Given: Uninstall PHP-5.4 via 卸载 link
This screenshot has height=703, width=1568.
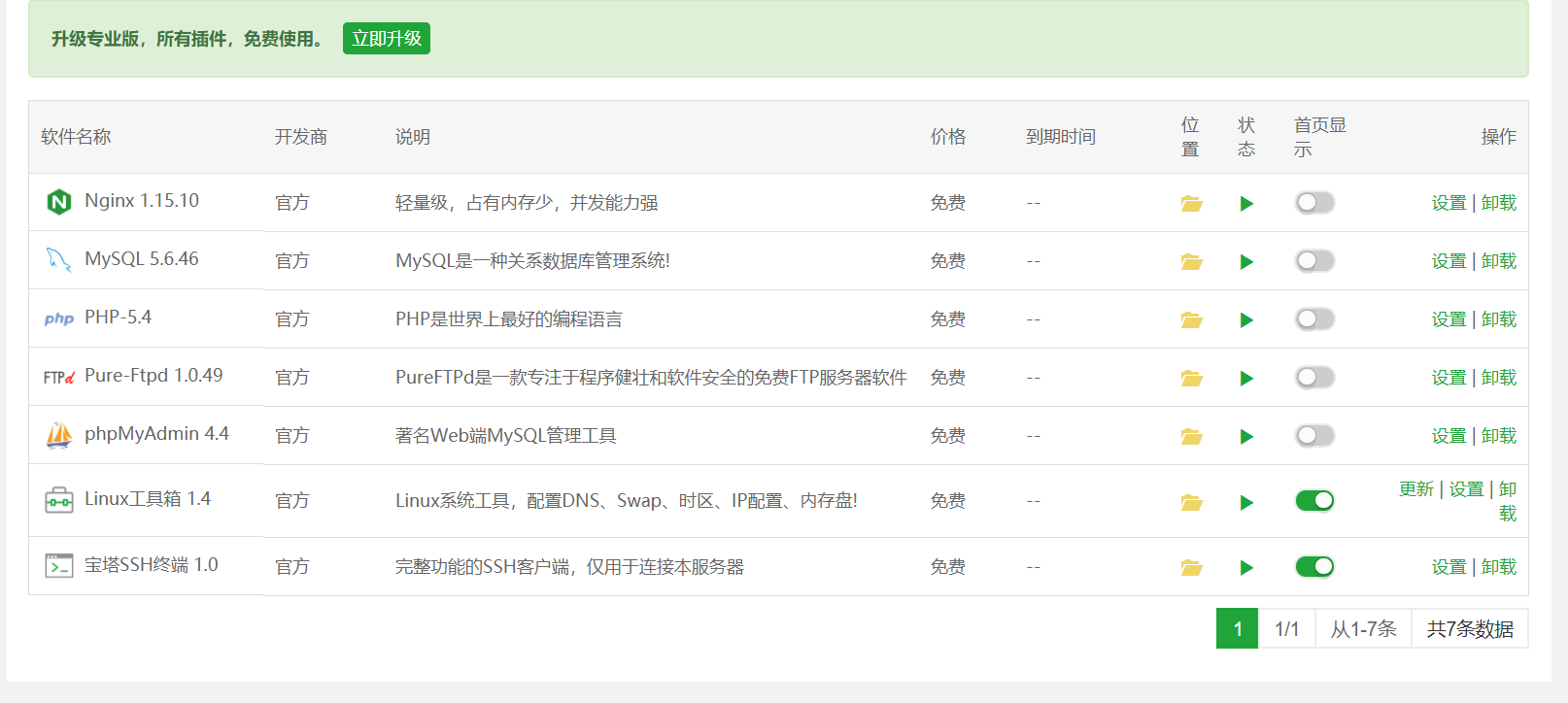Looking at the screenshot, I should (1499, 319).
